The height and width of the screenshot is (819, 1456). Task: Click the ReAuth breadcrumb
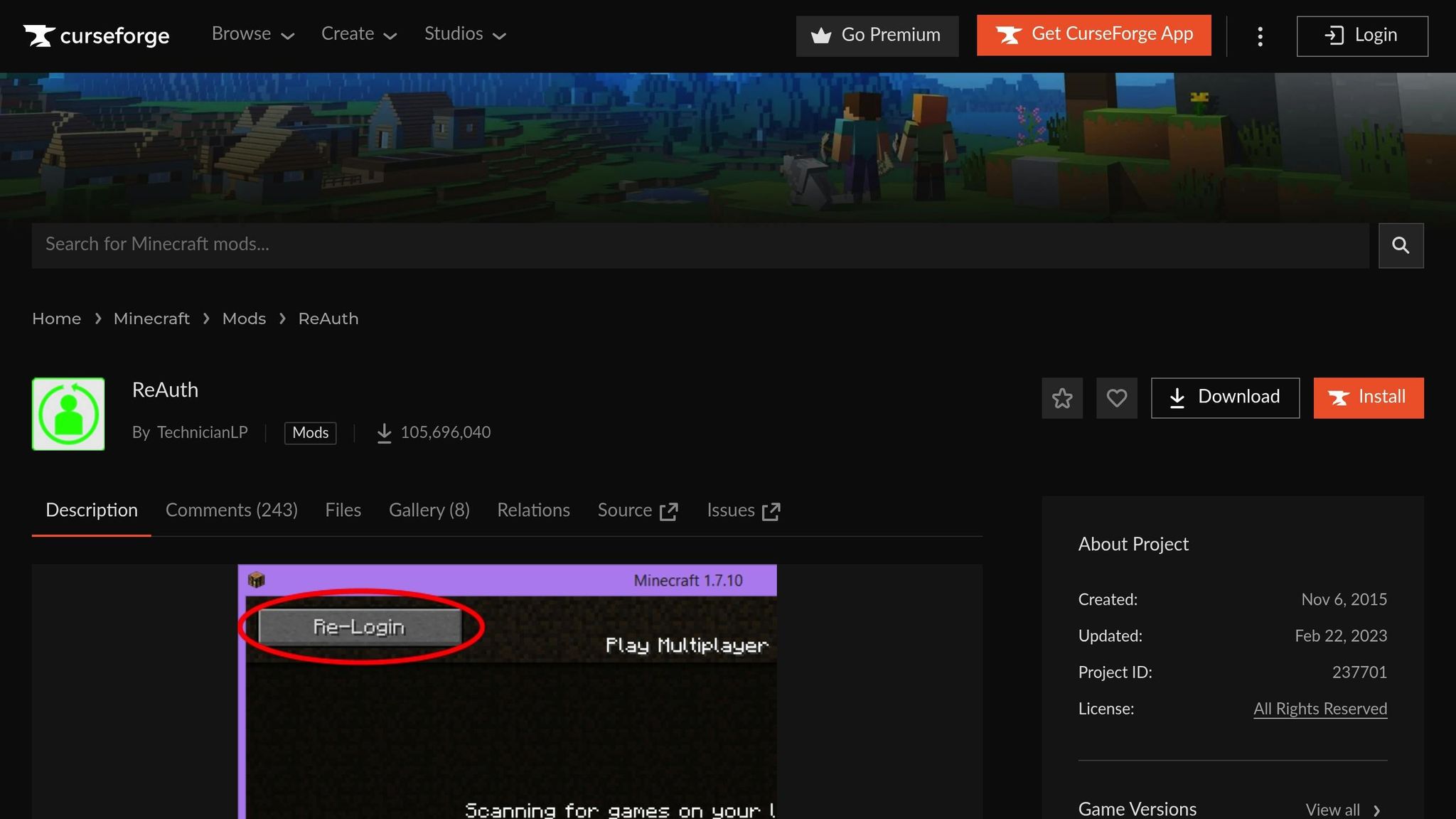point(328,318)
